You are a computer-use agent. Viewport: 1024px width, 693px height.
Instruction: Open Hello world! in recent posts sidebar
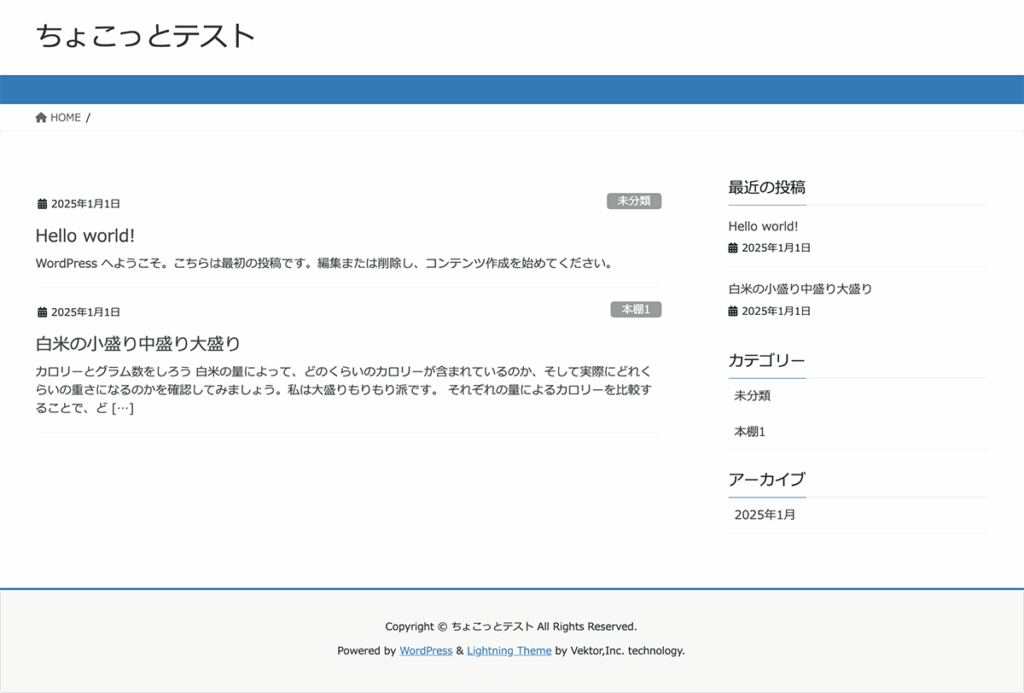pyautogui.click(x=763, y=227)
